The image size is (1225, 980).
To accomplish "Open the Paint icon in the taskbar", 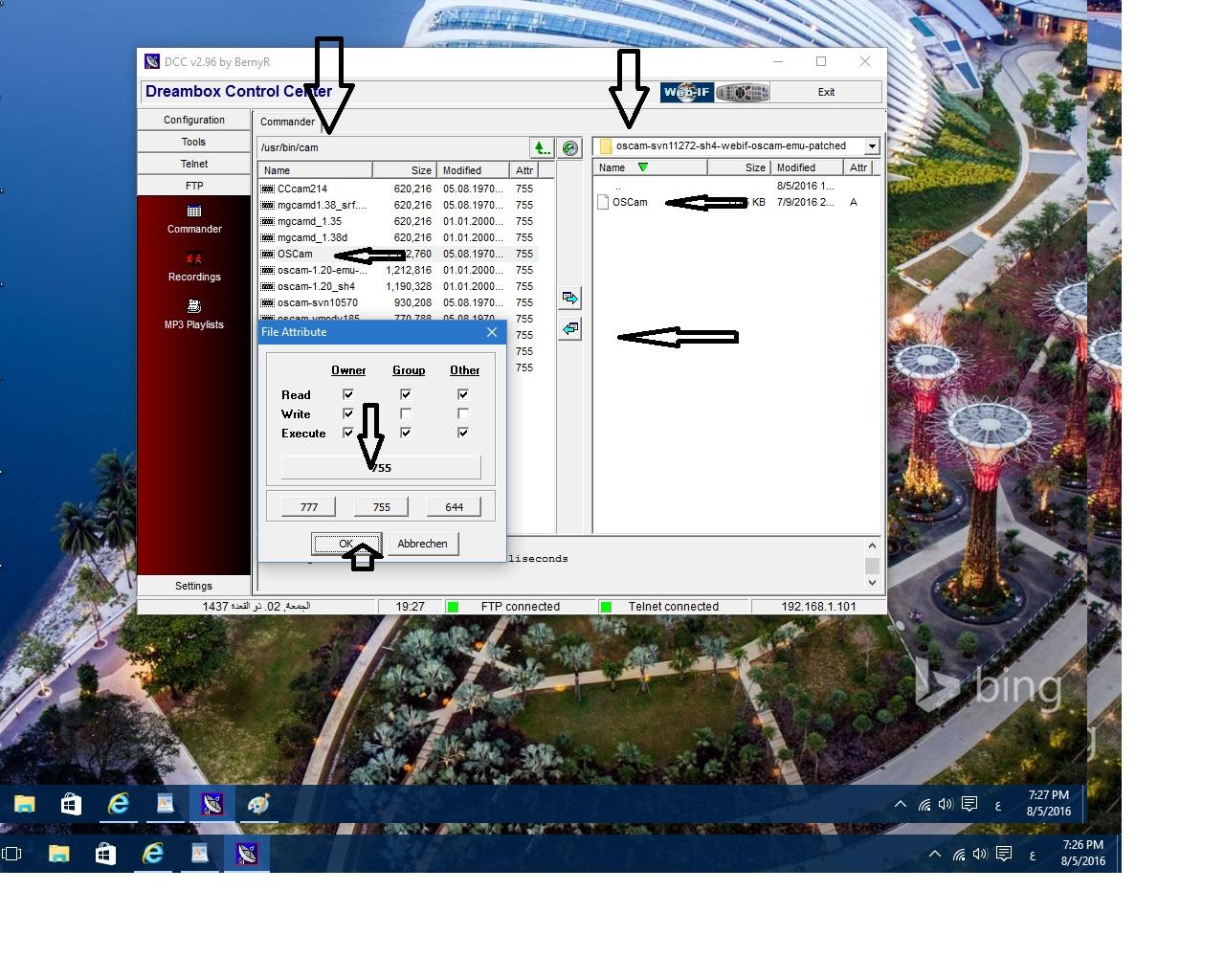I will 258,804.
